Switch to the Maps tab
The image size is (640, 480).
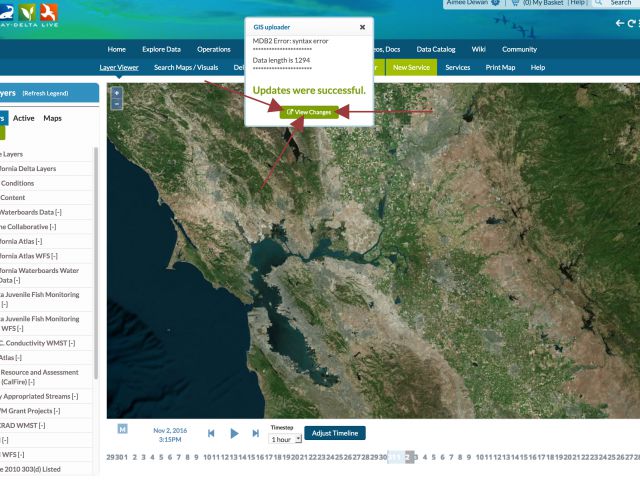point(52,118)
